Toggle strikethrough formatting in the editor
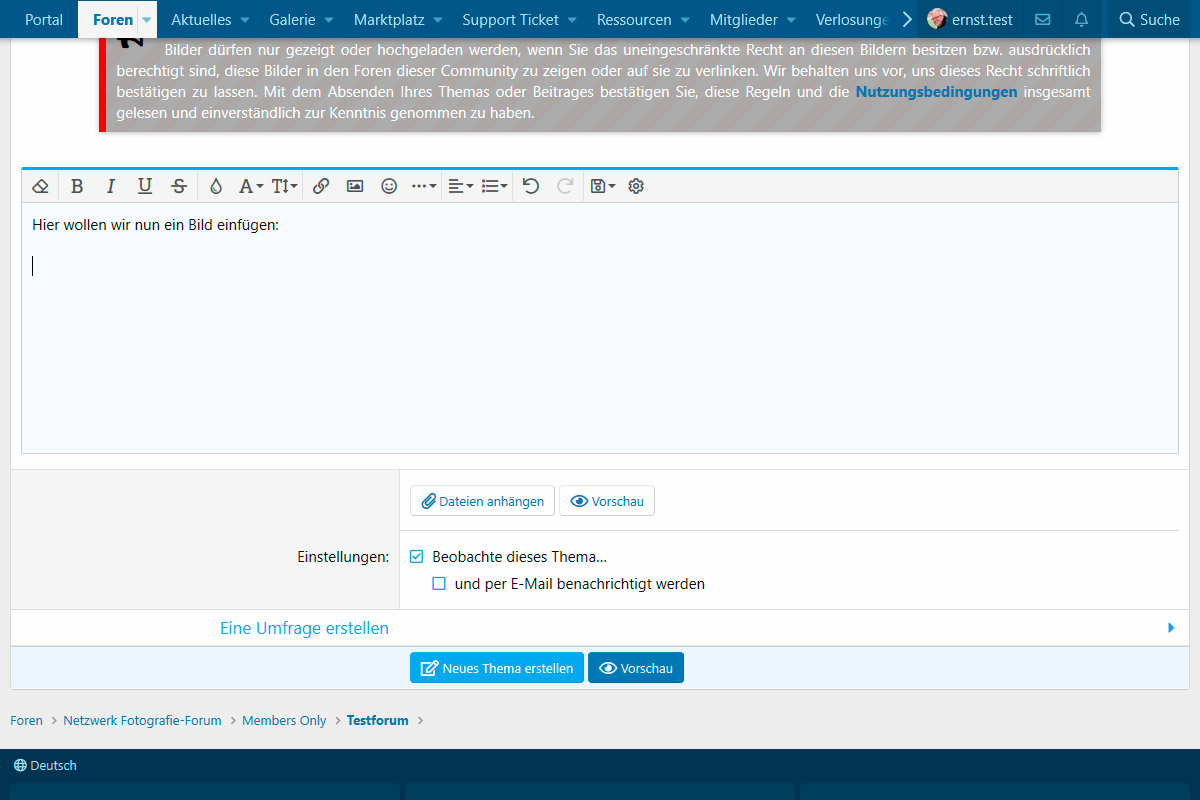Viewport: 1200px width, 800px height. point(179,186)
